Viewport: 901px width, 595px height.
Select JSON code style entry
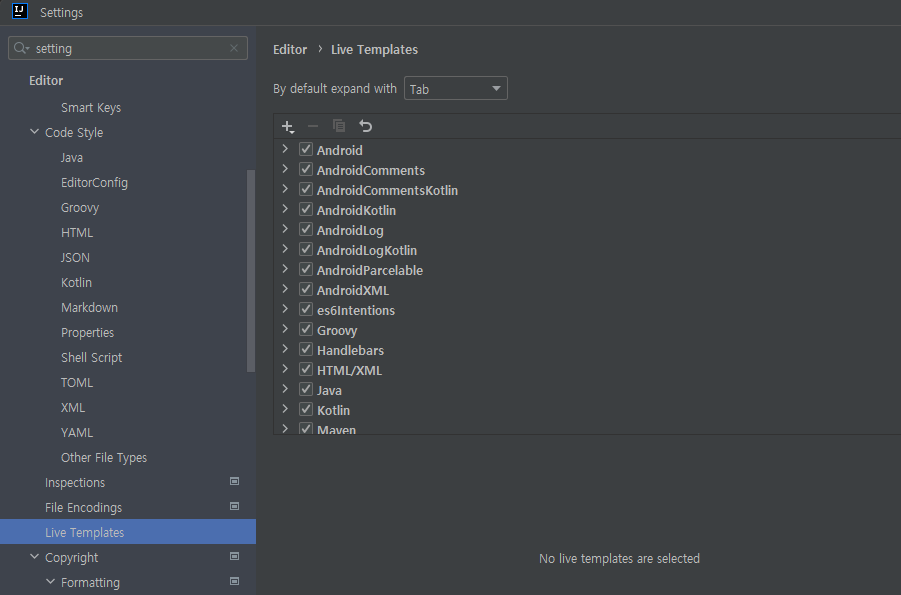(x=75, y=258)
